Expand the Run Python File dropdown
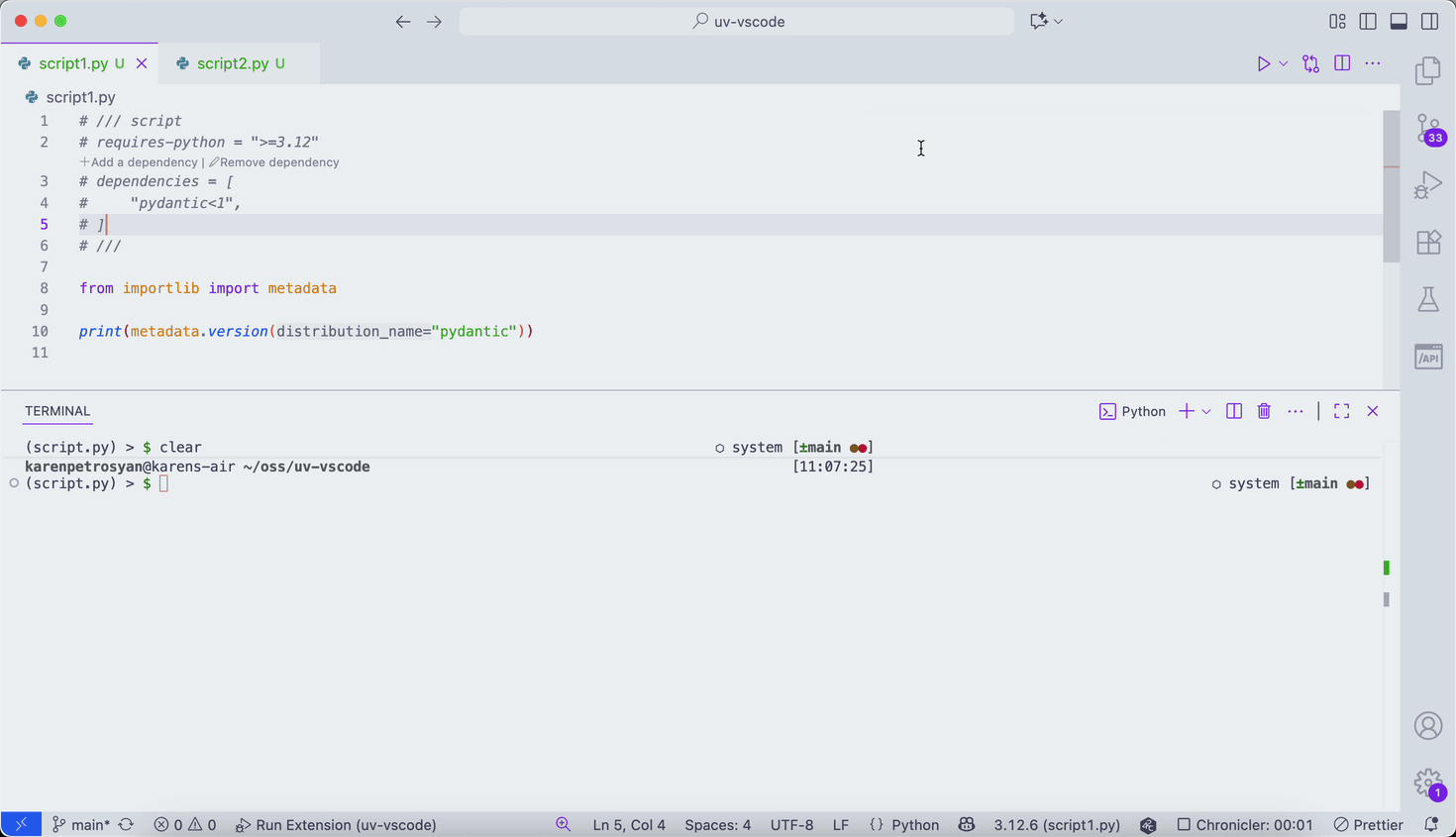 pos(1284,63)
